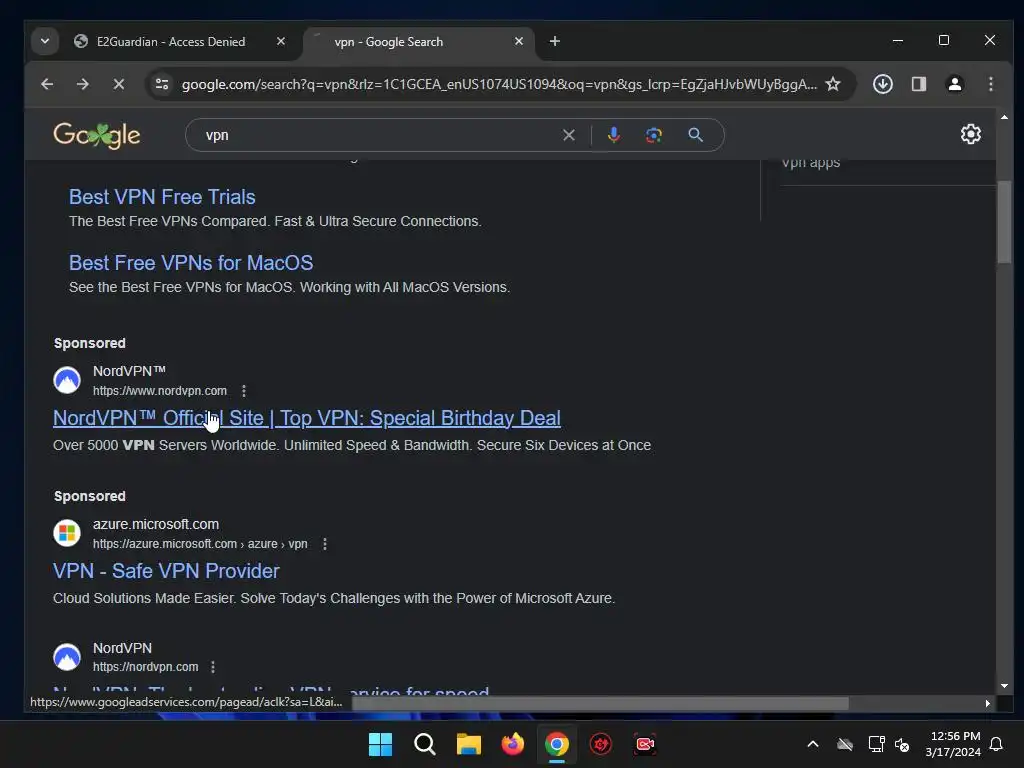1024x768 pixels.
Task: Open the red gear app in taskbar
Action: tap(601, 744)
